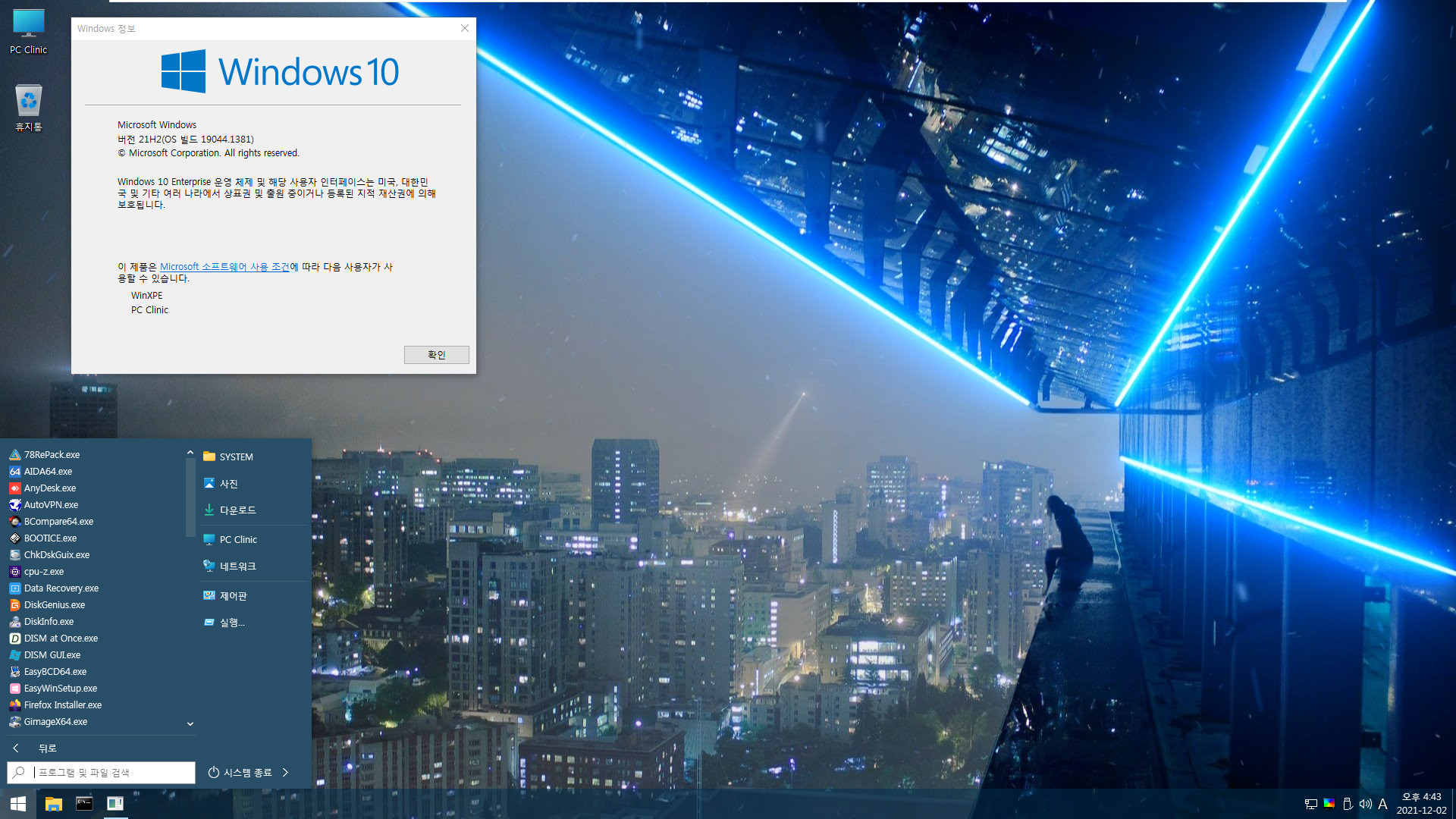The height and width of the screenshot is (819, 1456).
Task: Click the Windows Start button
Action: [x=18, y=804]
